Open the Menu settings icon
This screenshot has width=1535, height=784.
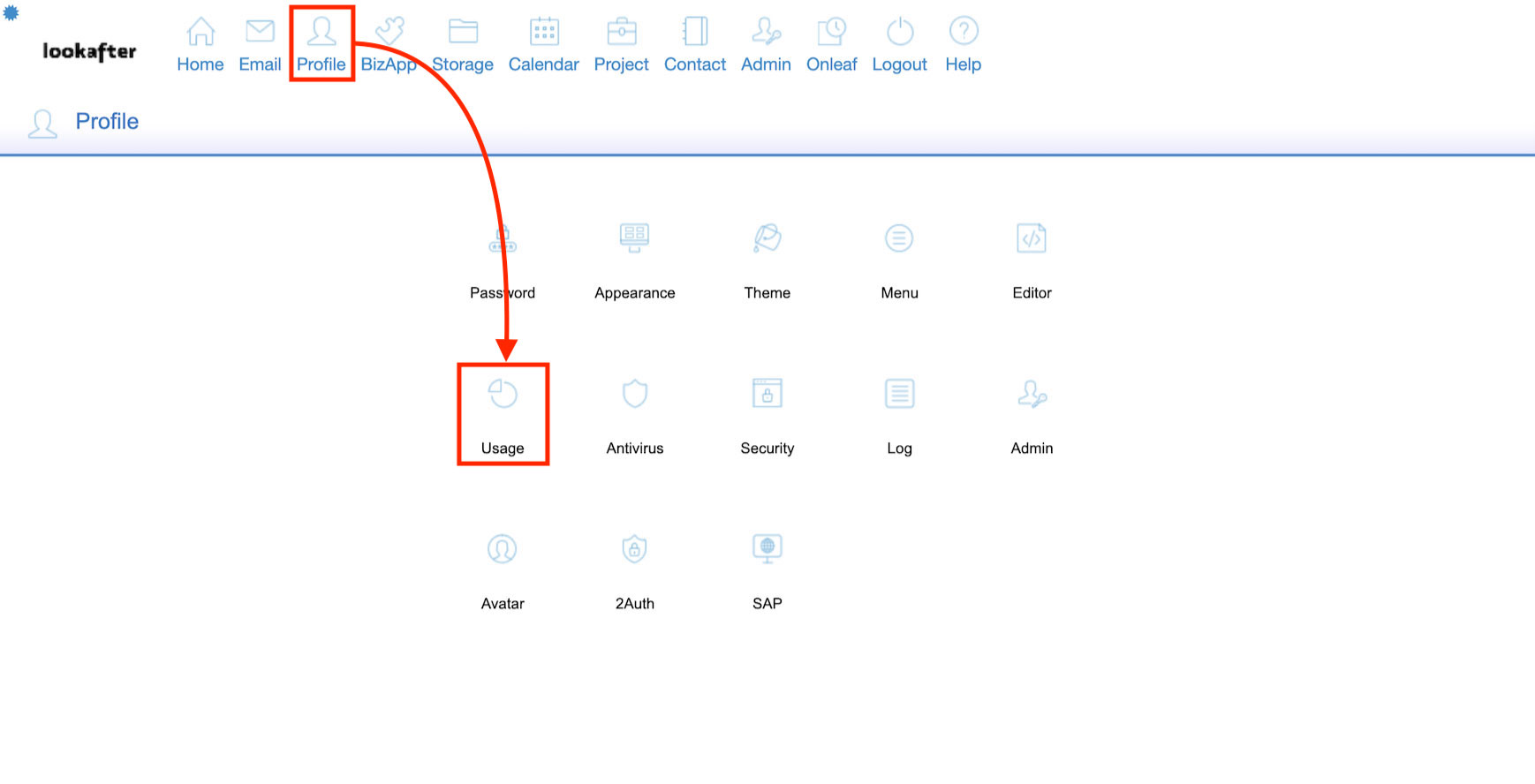click(899, 238)
